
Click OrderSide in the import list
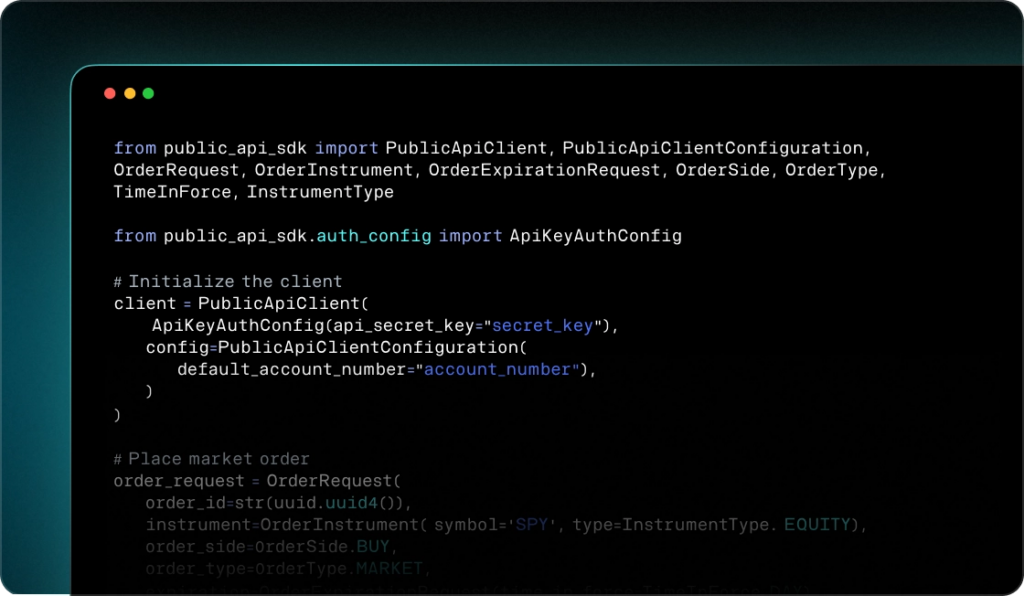click(723, 170)
